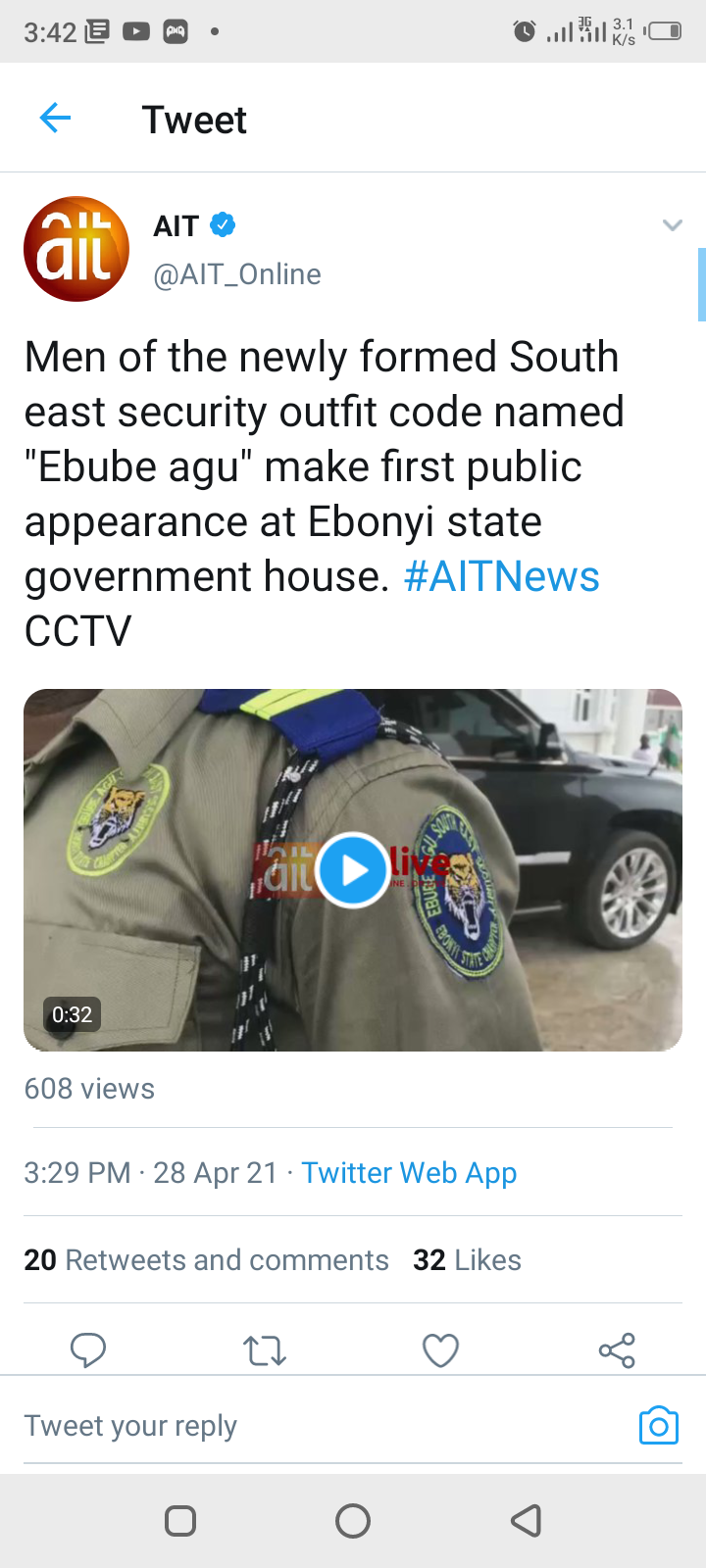
Task: View the 32 Likes list
Action: (x=467, y=1260)
